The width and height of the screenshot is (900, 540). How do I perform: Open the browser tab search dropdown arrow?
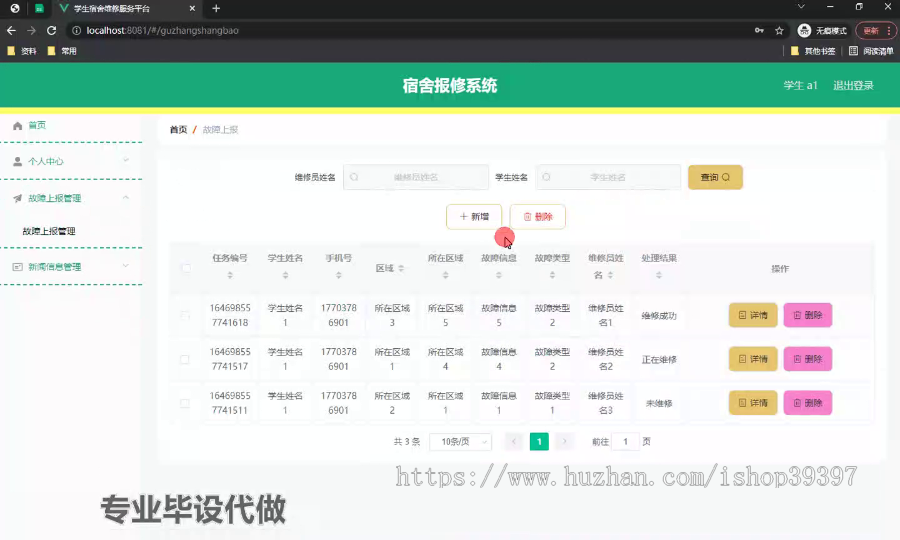[x=801, y=7]
